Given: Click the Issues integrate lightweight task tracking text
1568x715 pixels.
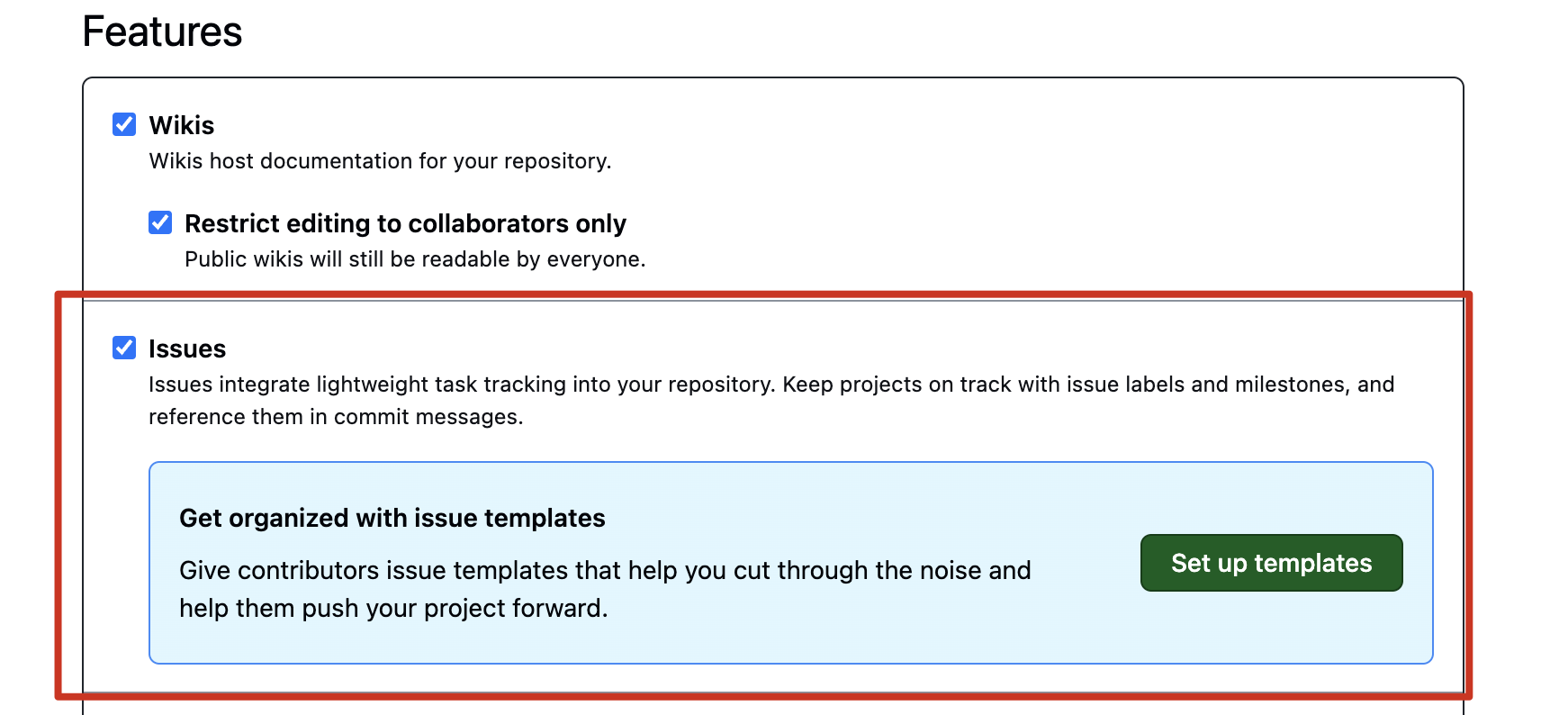Looking at the screenshot, I should 461,385.
